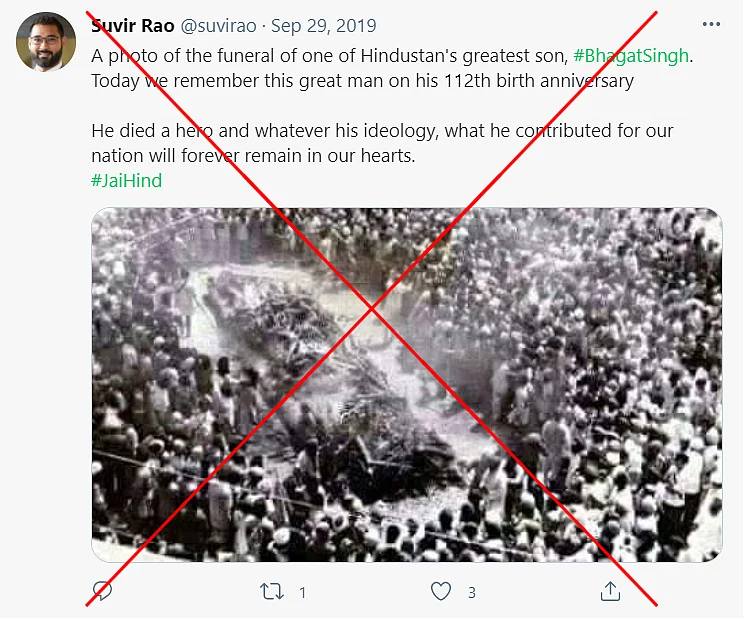Click the retweet count showing 1
744x619 pixels.
[x=302, y=592]
